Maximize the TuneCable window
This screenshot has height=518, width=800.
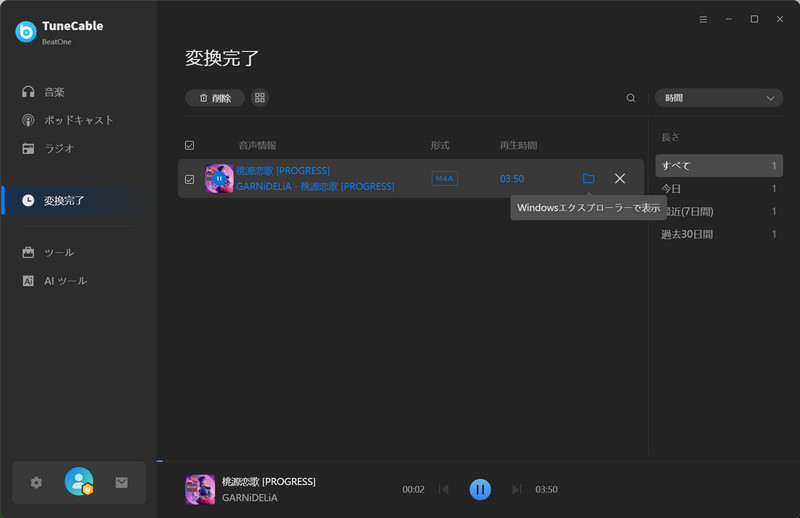(x=754, y=19)
